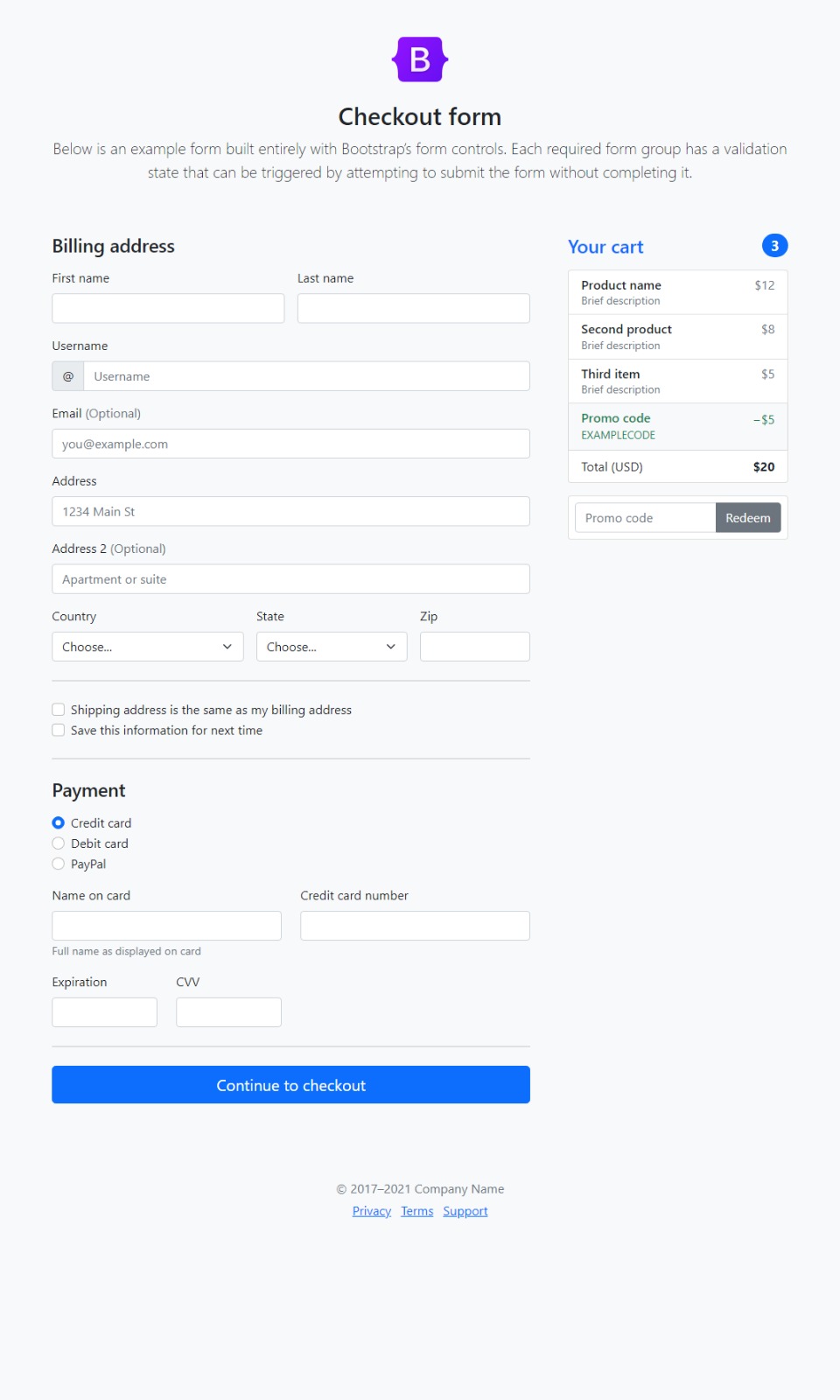This screenshot has height=1400, width=840.
Task: Follow the Support link in footer
Action: (465, 1211)
